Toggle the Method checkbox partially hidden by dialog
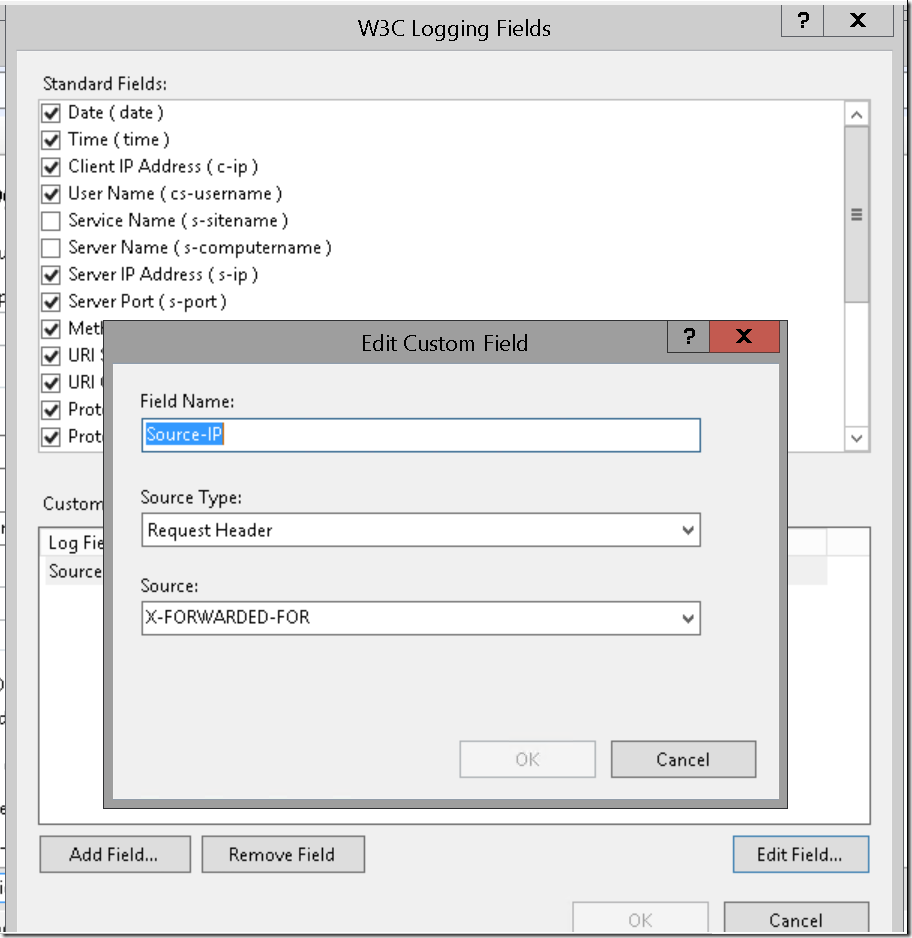Screen dimensions: 912x938 [51, 329]
